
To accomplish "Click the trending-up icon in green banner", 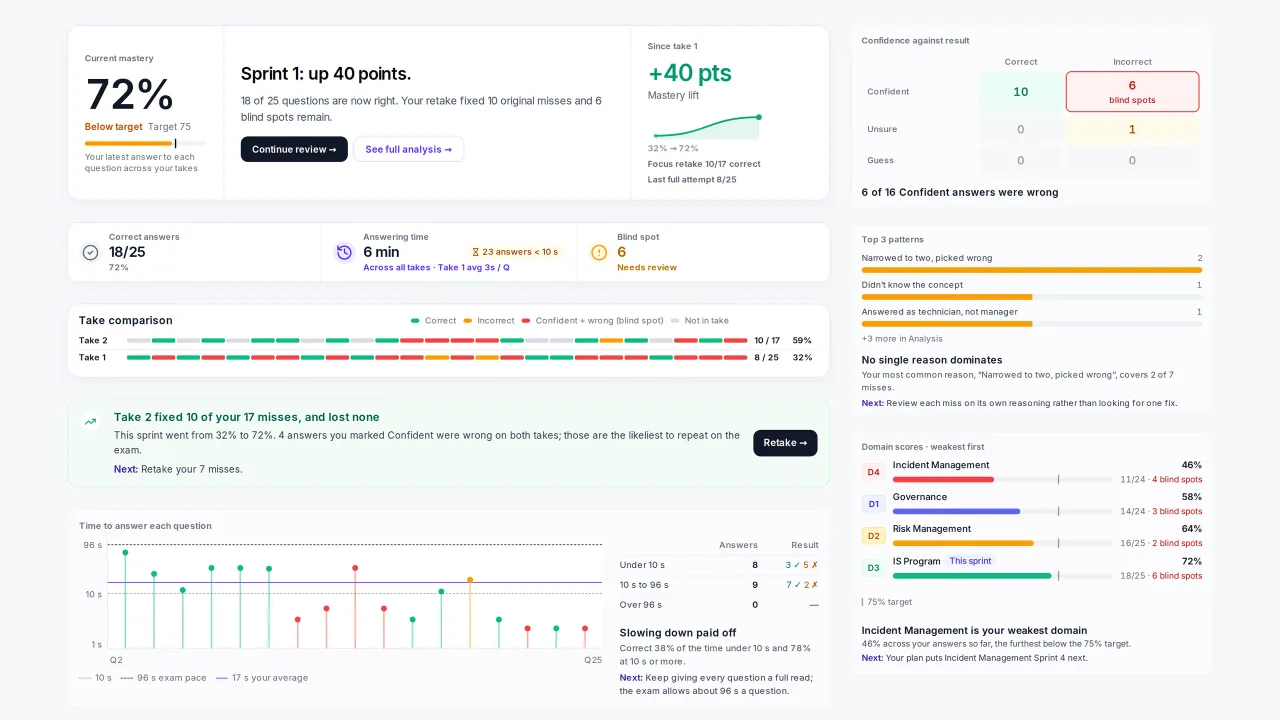I will pos(90,422).
